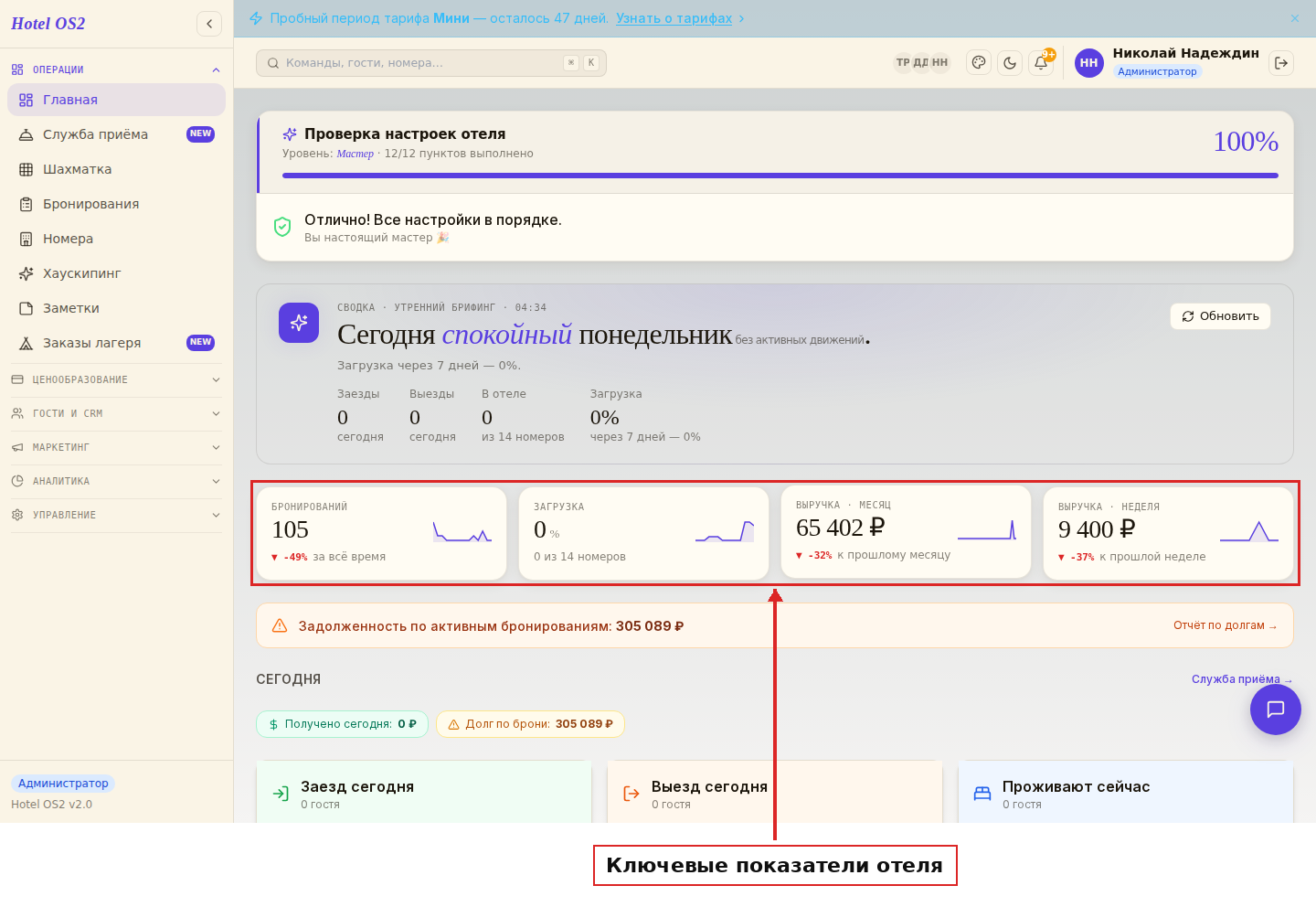Click the Получено сегодня chip

[x=342, y=724]
